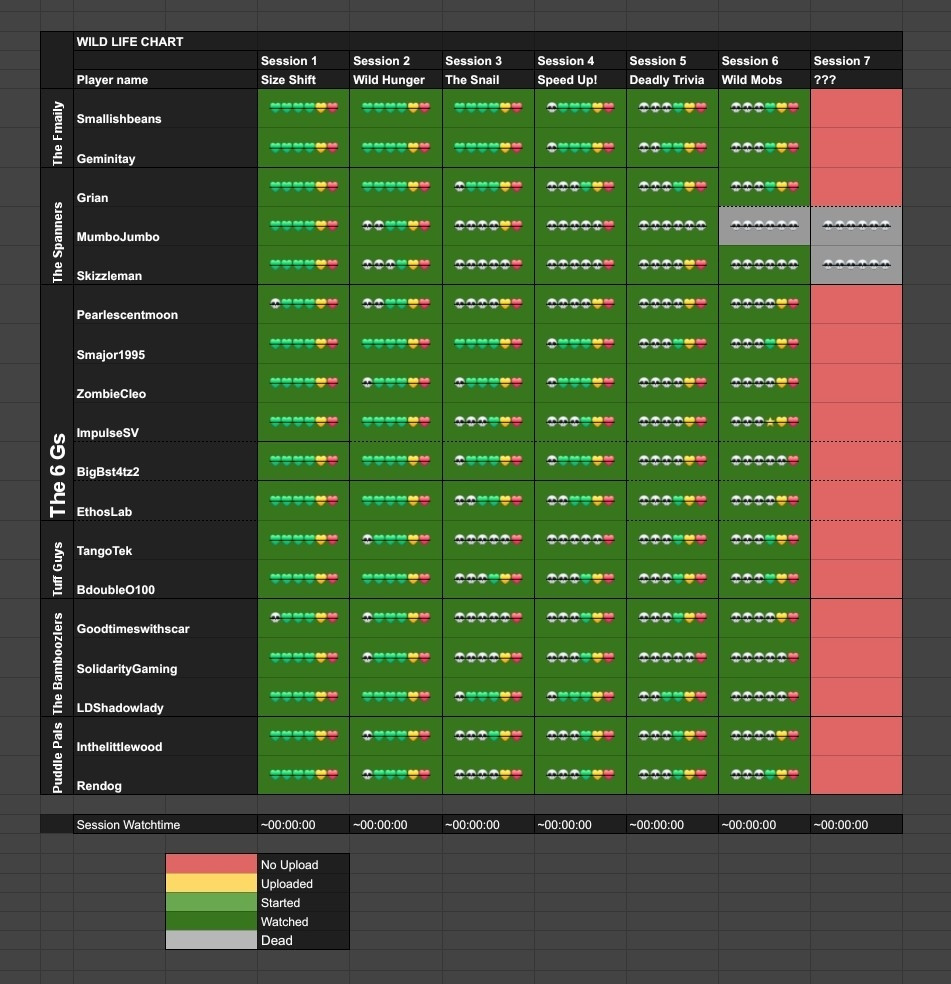This screenshot has height=984, width=951.
Task: Click the Wild Hunger session title
Action: [395, 80]
